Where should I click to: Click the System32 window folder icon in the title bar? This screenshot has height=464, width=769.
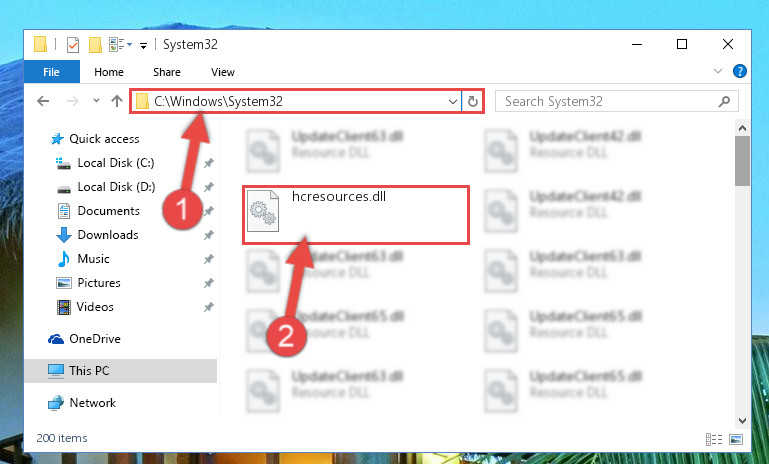40,45
